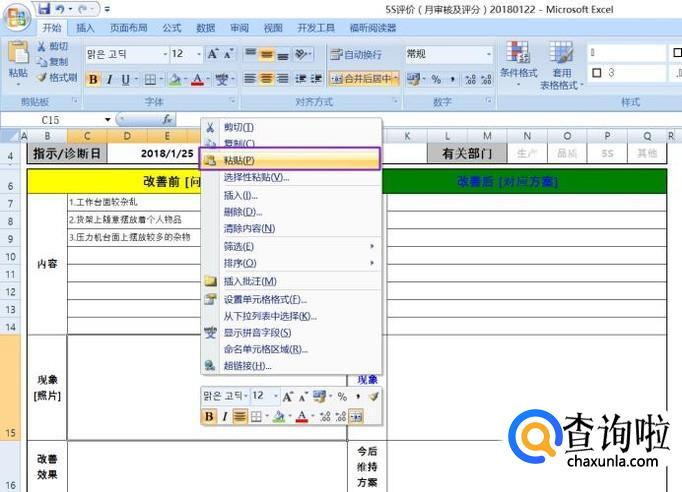Screen dimensions: 682x492
Task: Open the ribbon font size dropdown
Action: click(199, 54)
